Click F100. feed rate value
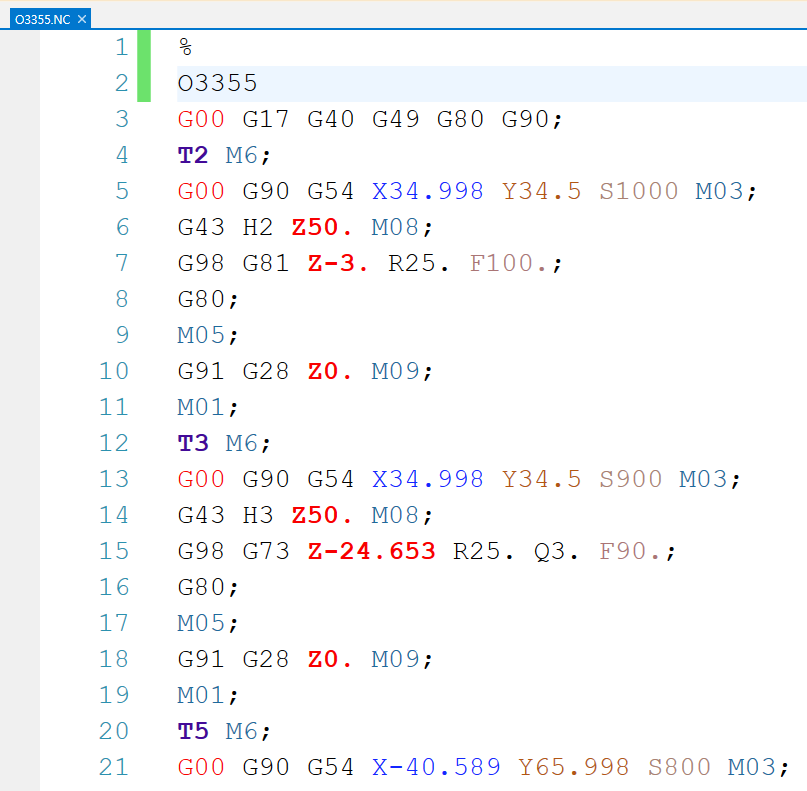 point(508,263)
